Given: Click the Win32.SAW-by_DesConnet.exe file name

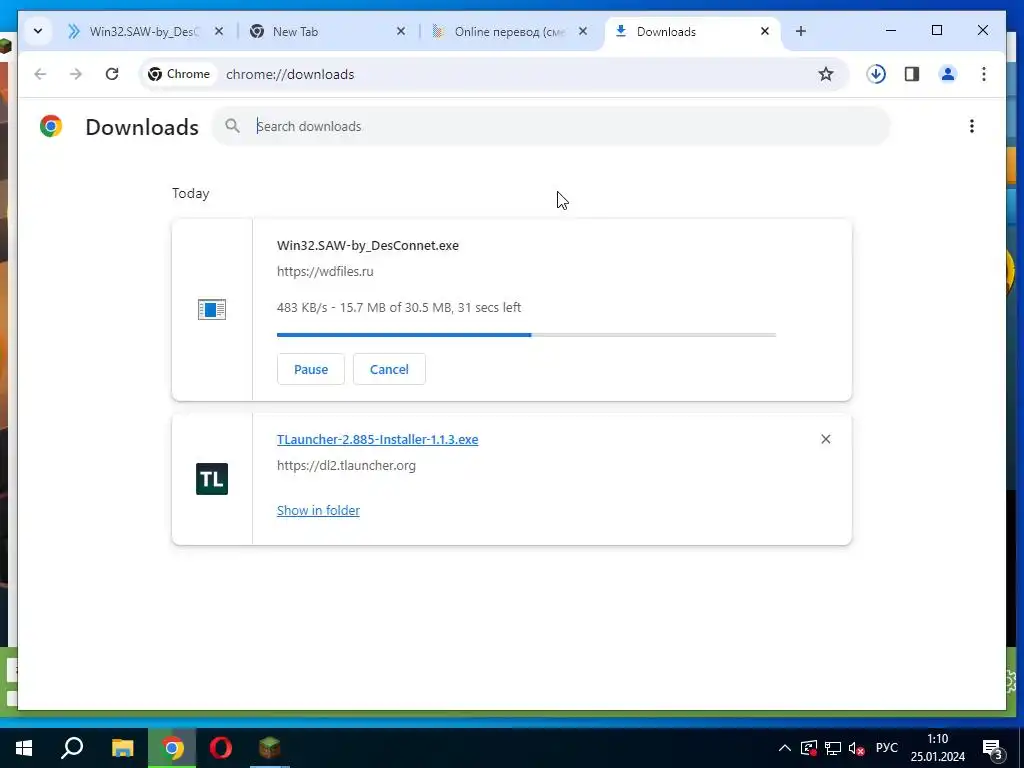Looking at the screenshot, I should [368, 246].
